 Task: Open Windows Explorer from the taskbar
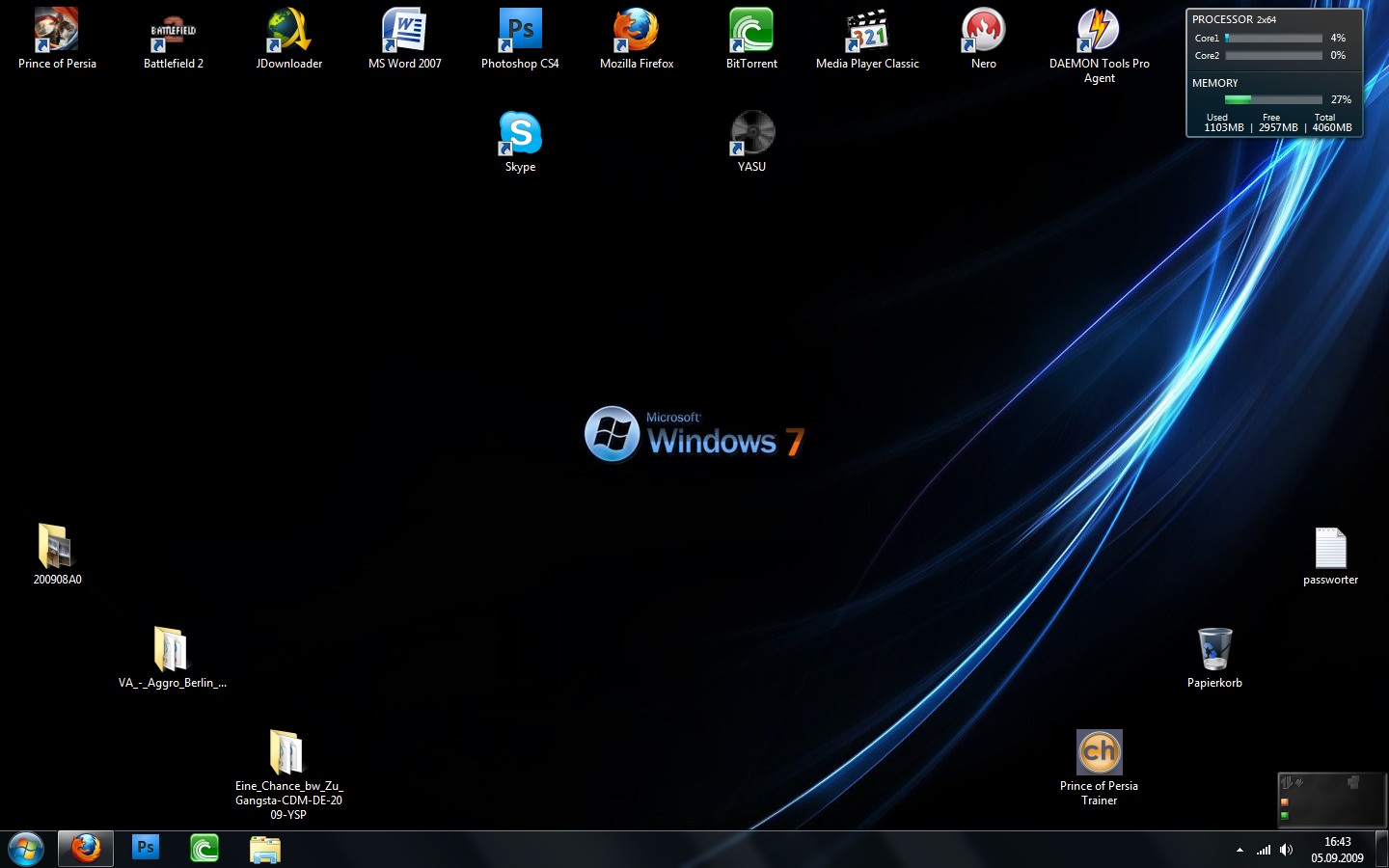point(264,849)
